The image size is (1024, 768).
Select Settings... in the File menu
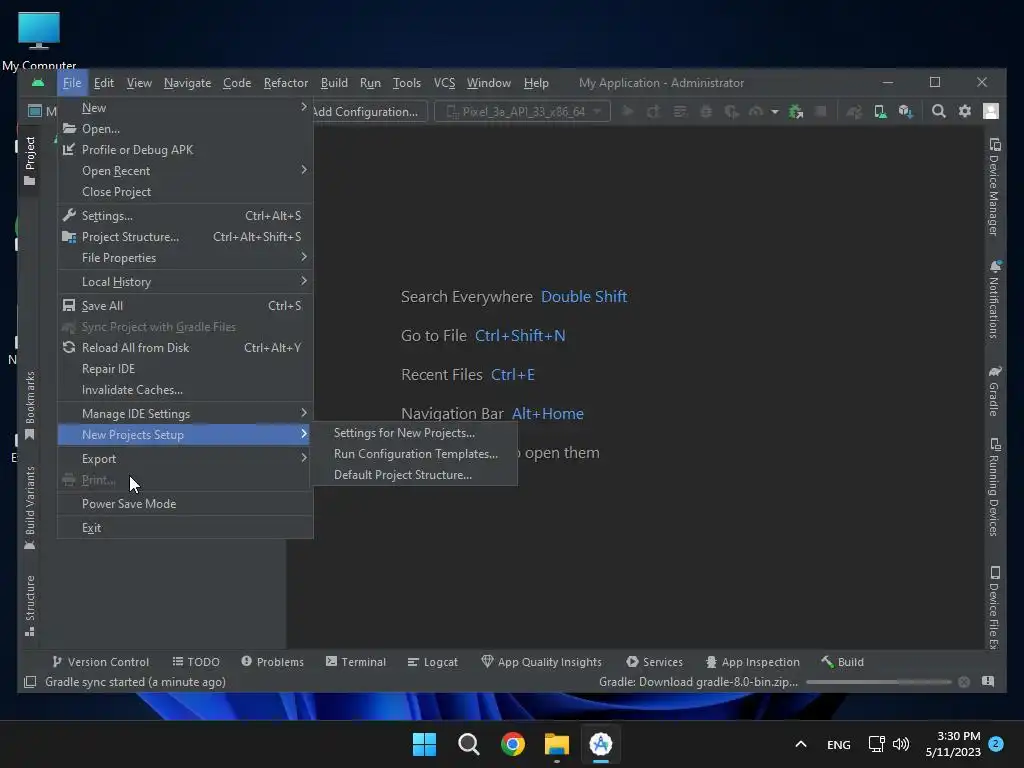point(185,216)
